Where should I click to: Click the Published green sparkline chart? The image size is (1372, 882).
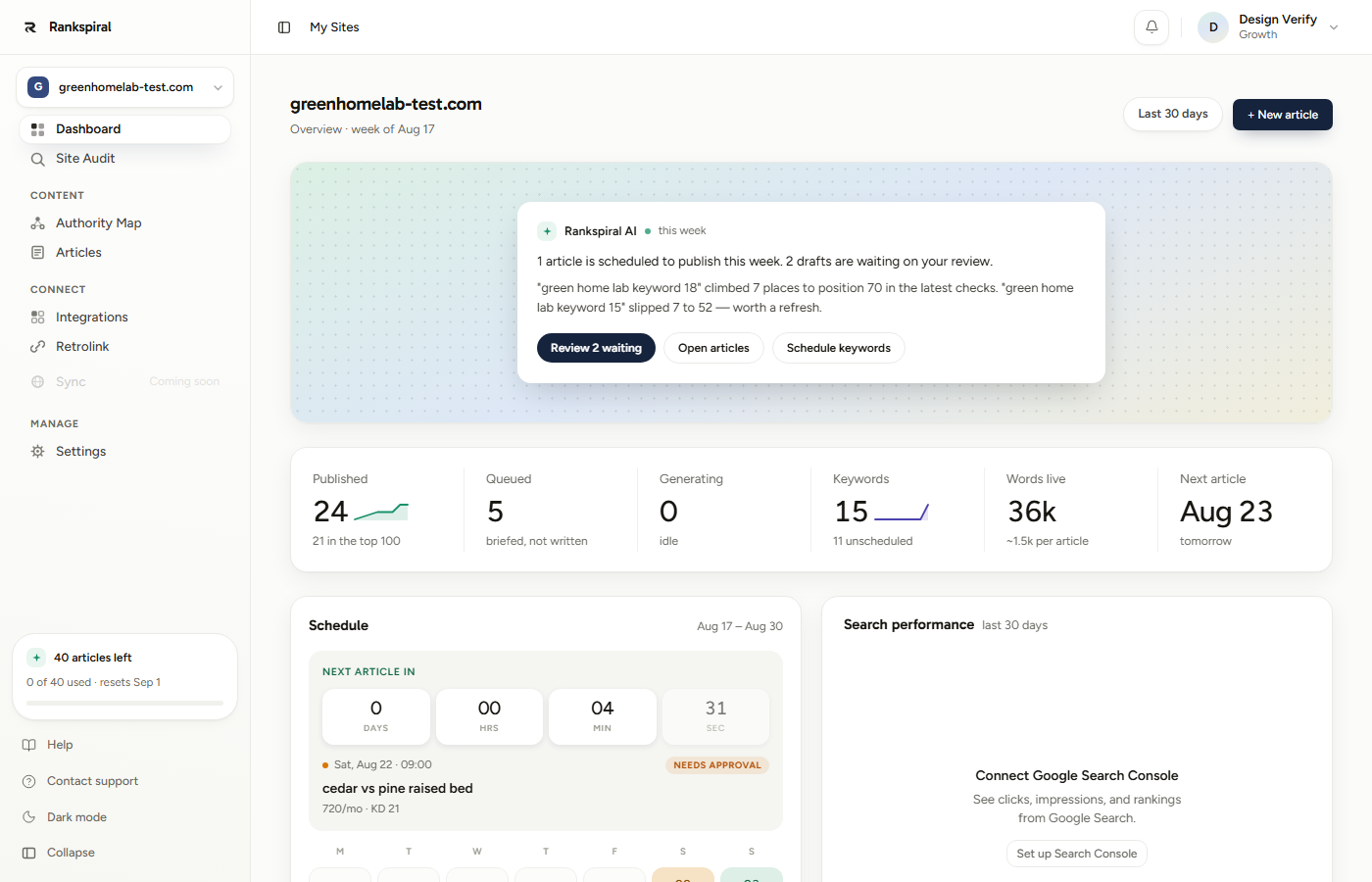tap(381, 512)
